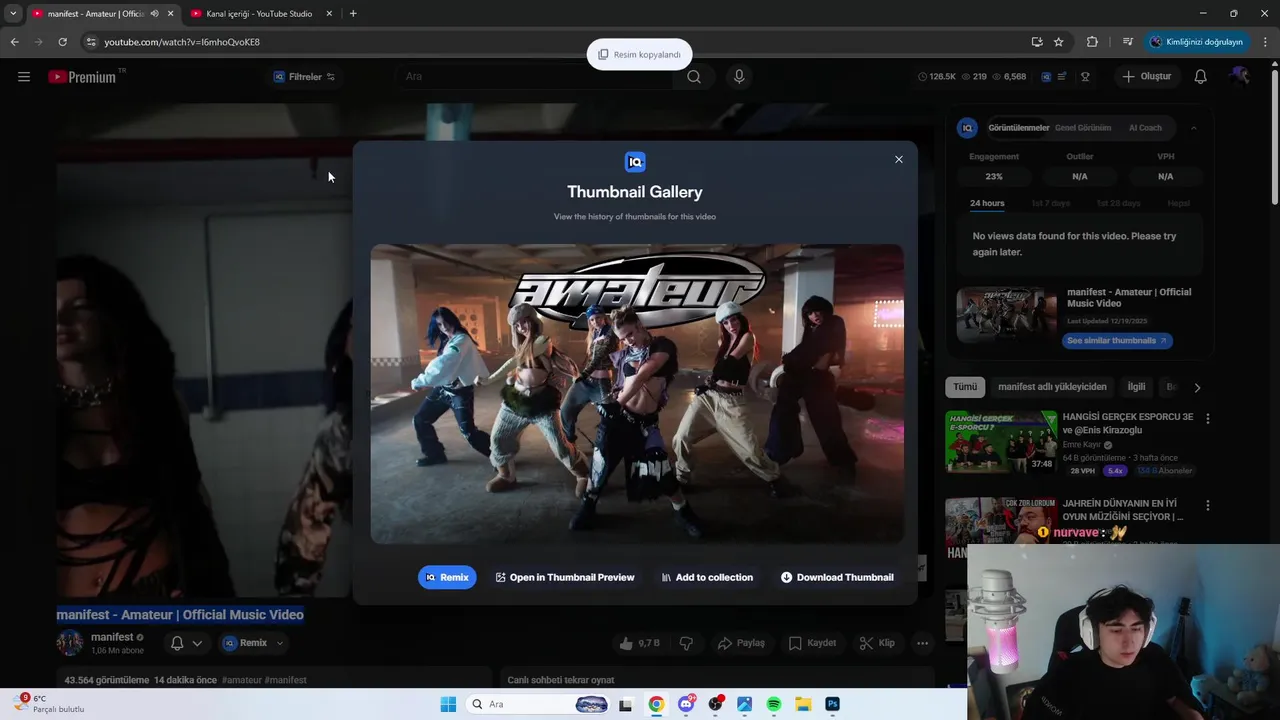Viewport: 1280px width, 720px height.
Task: Open Chrome extensions puzzle icon
Action: click(1092, 42)
